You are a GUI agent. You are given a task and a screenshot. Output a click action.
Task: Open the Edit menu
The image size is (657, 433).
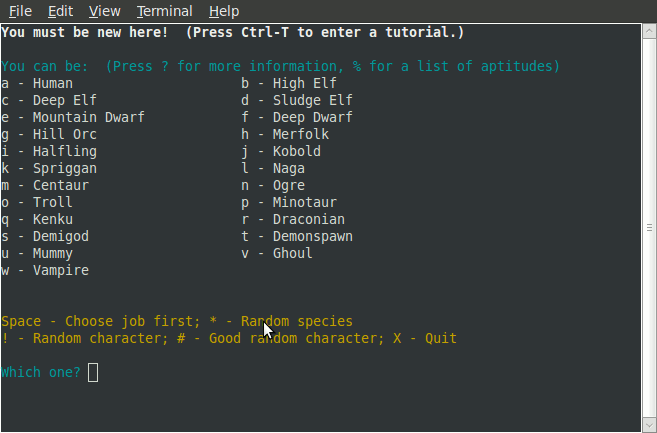point(60,11)
